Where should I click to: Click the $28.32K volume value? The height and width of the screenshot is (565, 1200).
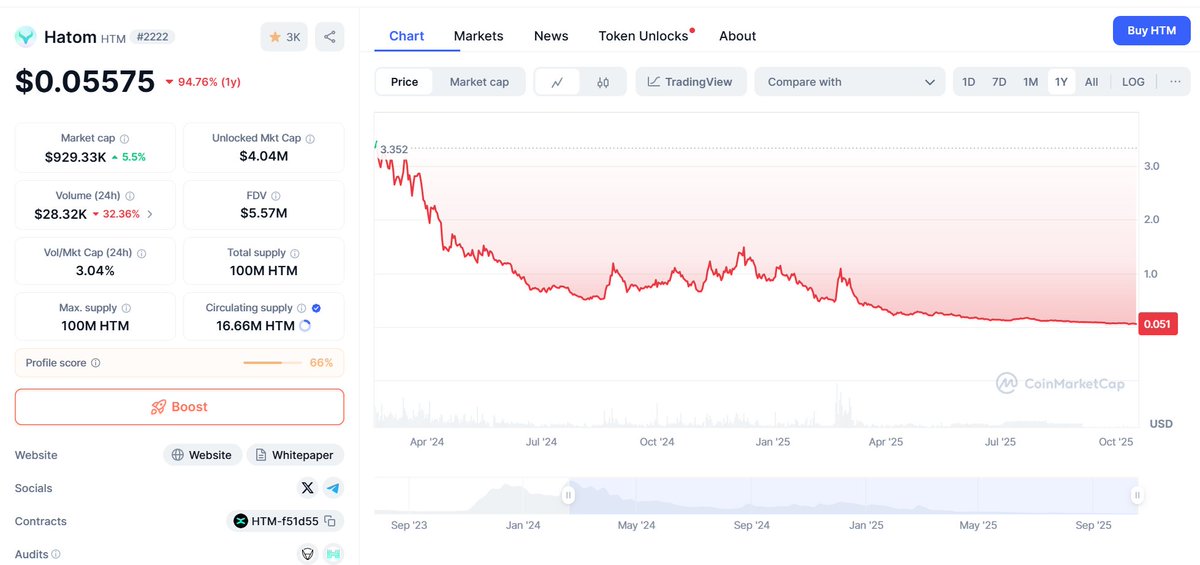(x=60, y=214)
